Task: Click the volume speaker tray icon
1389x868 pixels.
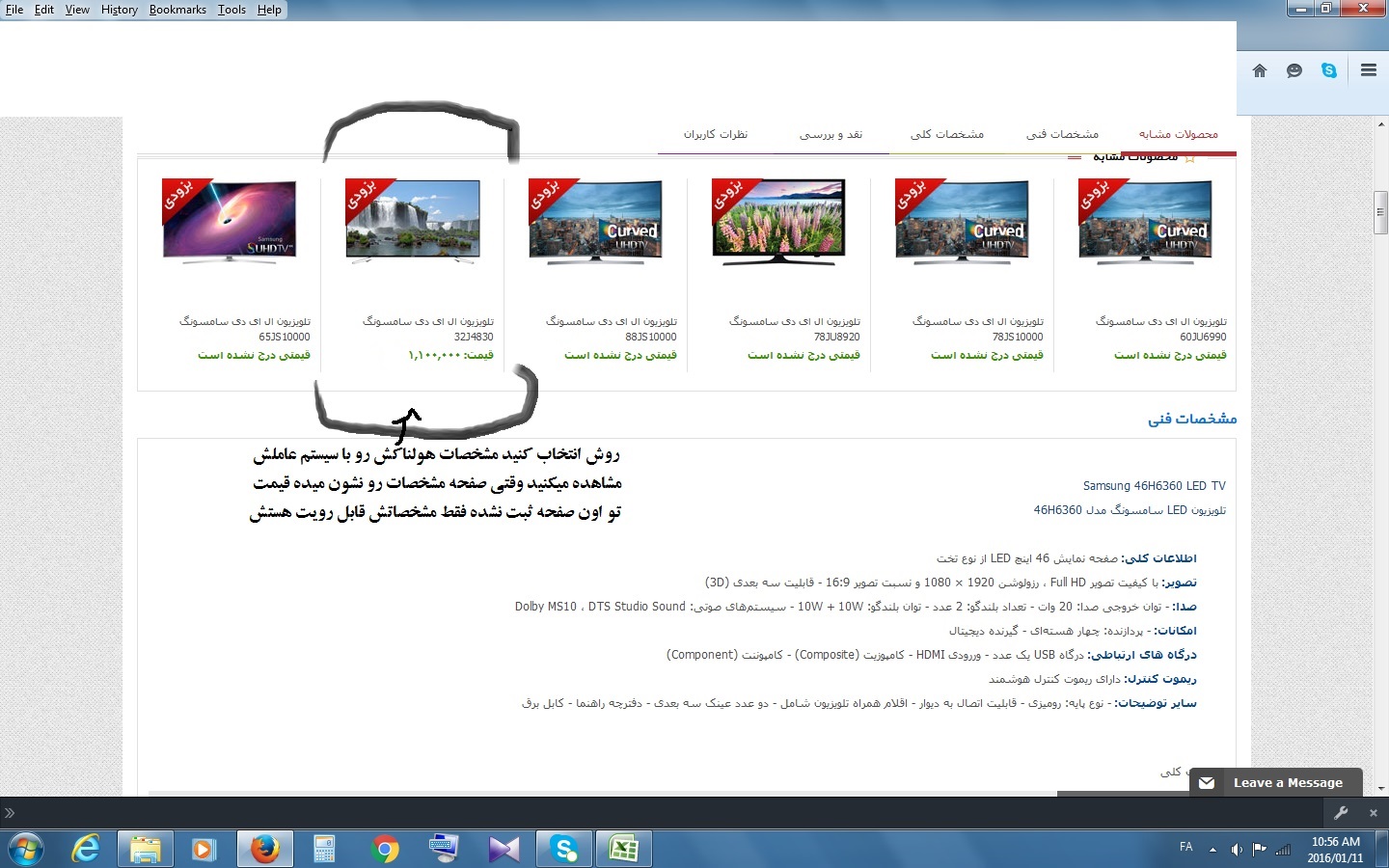Action: pyautogui.click(x=1237, y=850)
